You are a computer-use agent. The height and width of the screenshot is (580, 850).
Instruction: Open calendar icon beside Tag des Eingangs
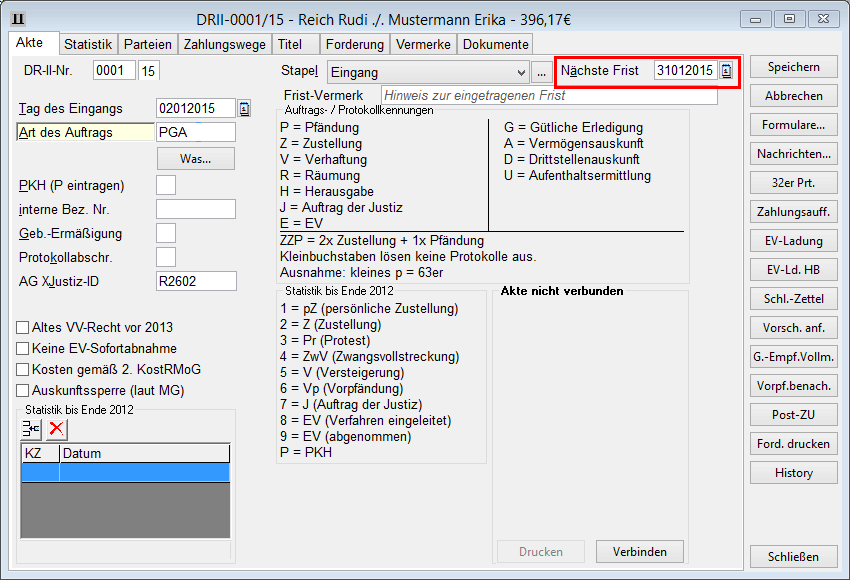point(244,109)
